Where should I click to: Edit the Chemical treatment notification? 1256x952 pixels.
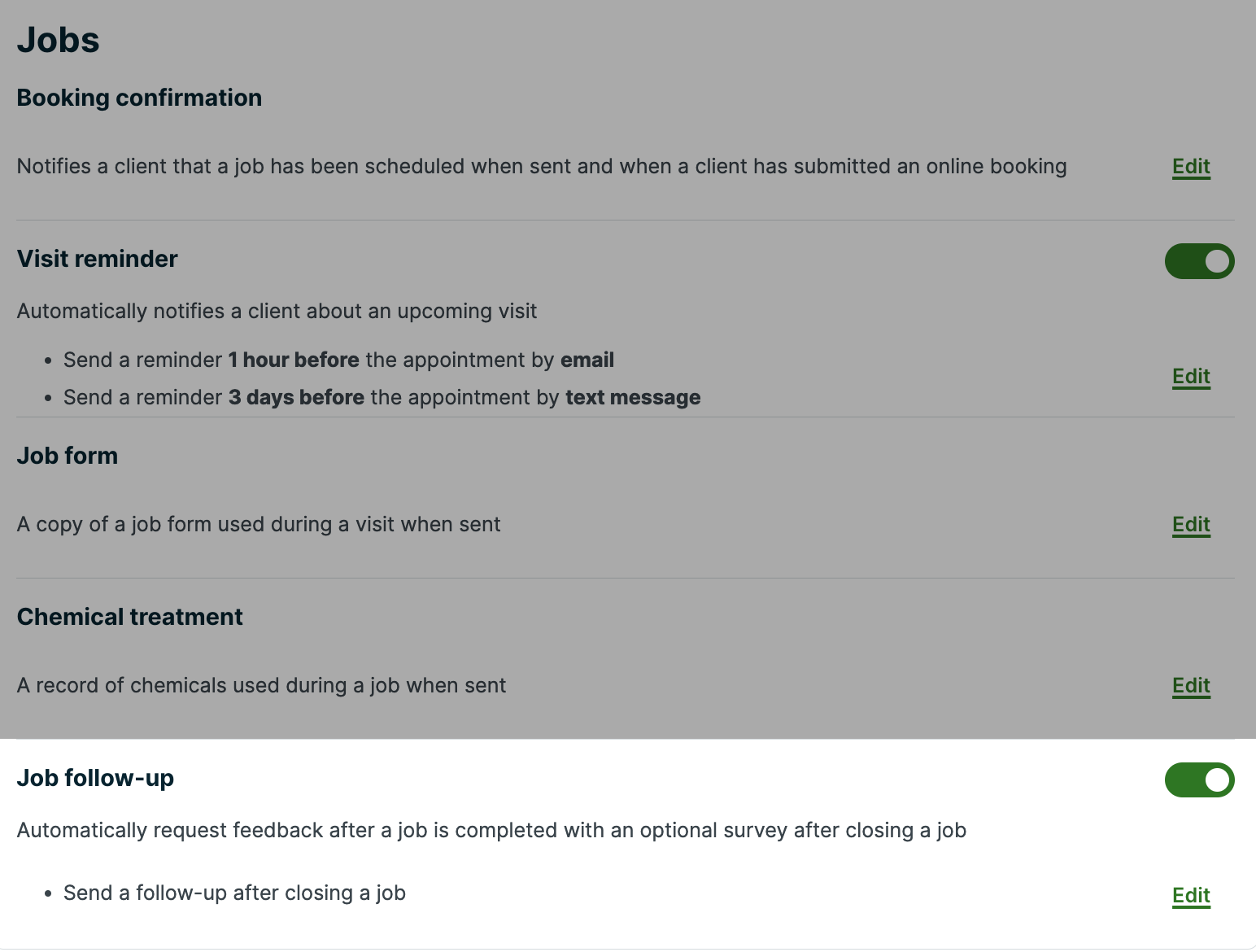[x=1191, y=686]
